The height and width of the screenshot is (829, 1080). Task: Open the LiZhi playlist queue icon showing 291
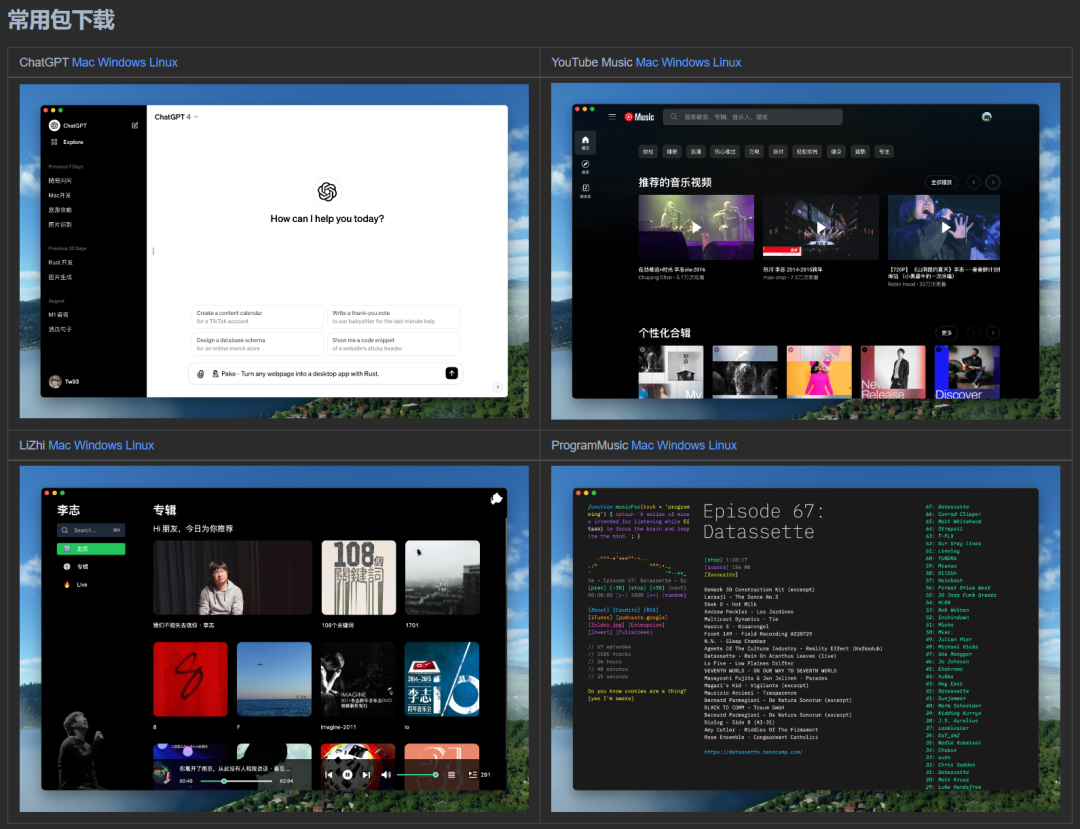[x=473, y=774]
